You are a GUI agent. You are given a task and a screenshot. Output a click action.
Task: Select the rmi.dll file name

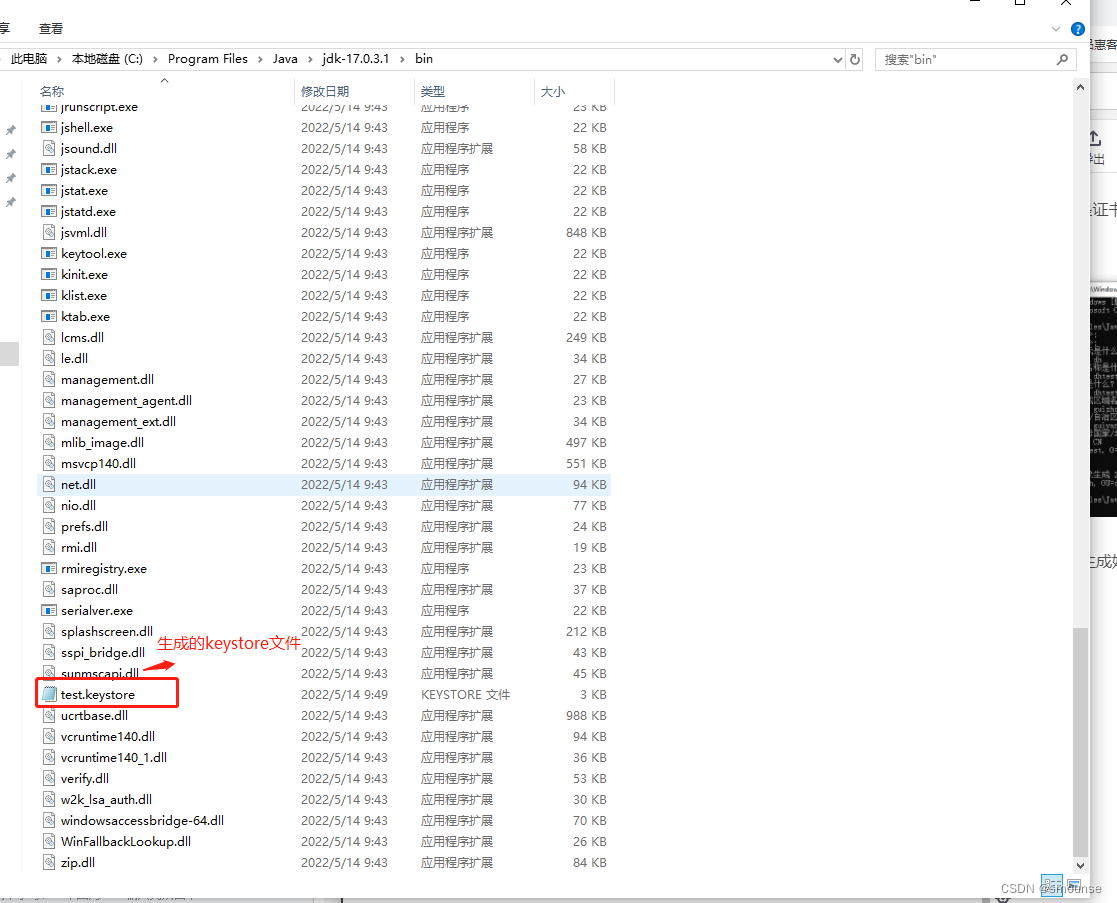(79, 548)
